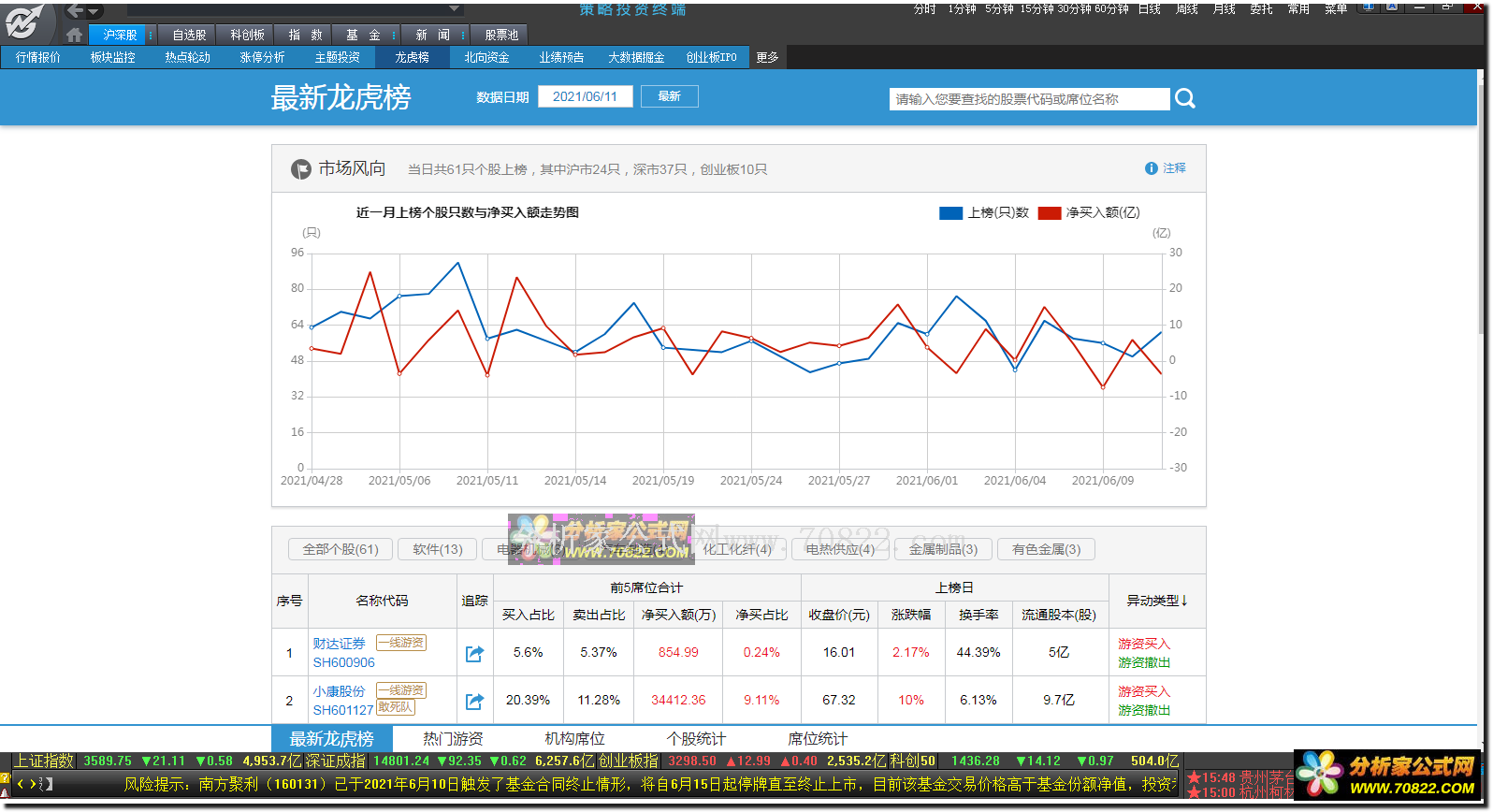Open the dropdown arrow beside the back button
The width and height of the screenshot is (1493, 812).
[94, 12]
